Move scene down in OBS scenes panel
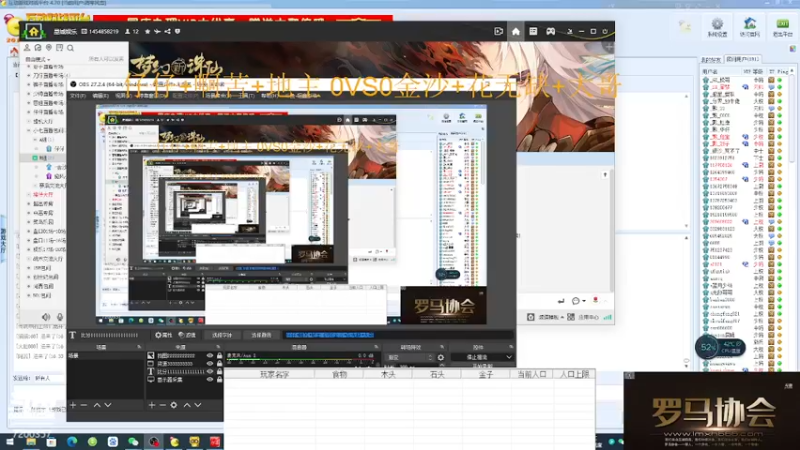 click(108, 405)
